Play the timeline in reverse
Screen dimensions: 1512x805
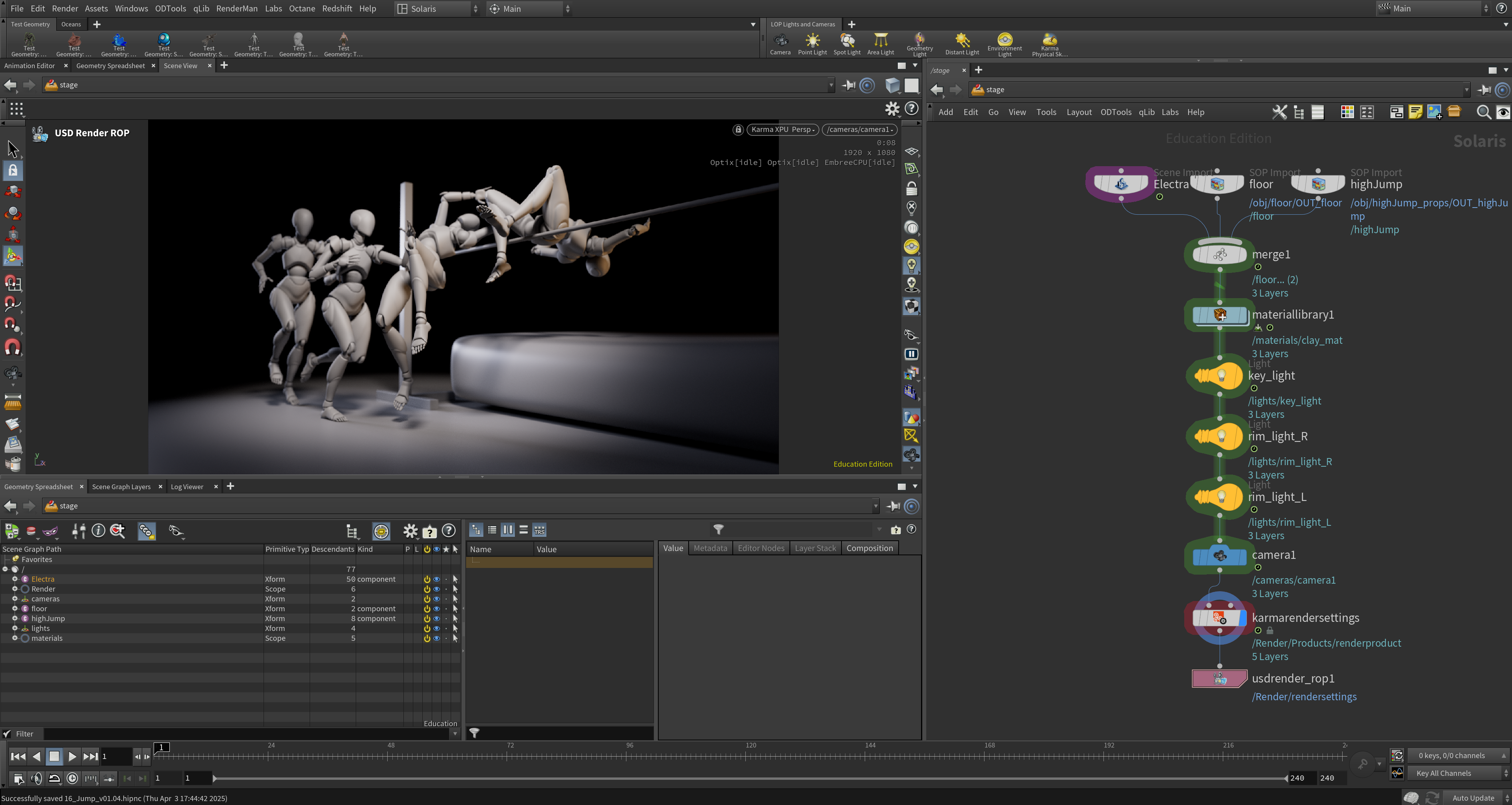pos(36,756)
